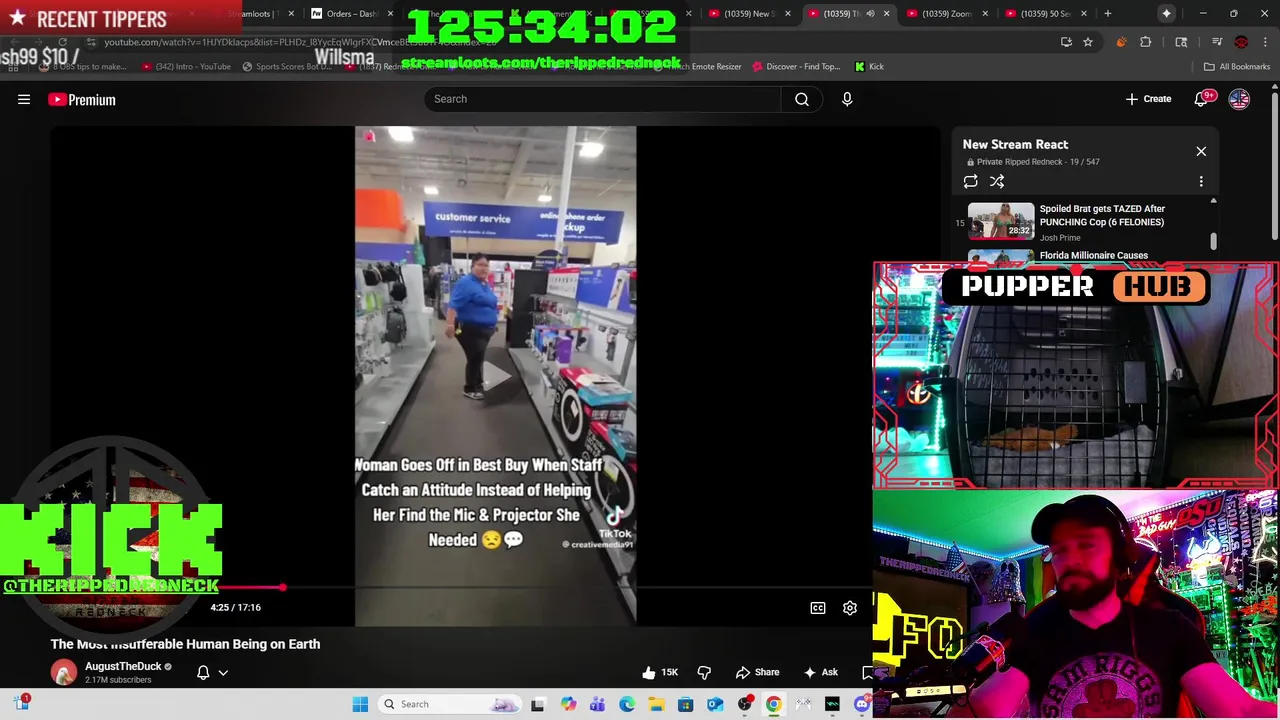This screenshot has width=1280, height=720.
Task: Click the Windows taskbar Search box
Action: pos(450,704)
